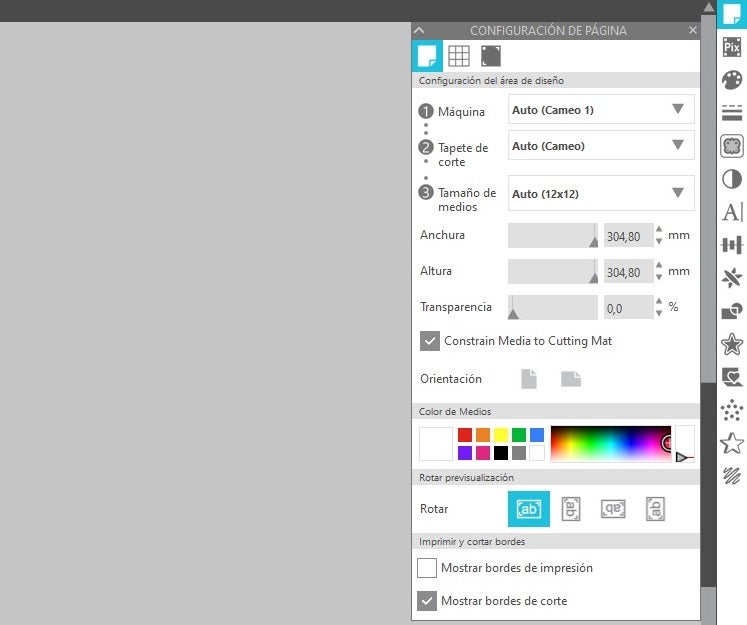Switch to the grid settings tab
The width and height of the screenshot is (747, 625).
click(x=458, y=56)
